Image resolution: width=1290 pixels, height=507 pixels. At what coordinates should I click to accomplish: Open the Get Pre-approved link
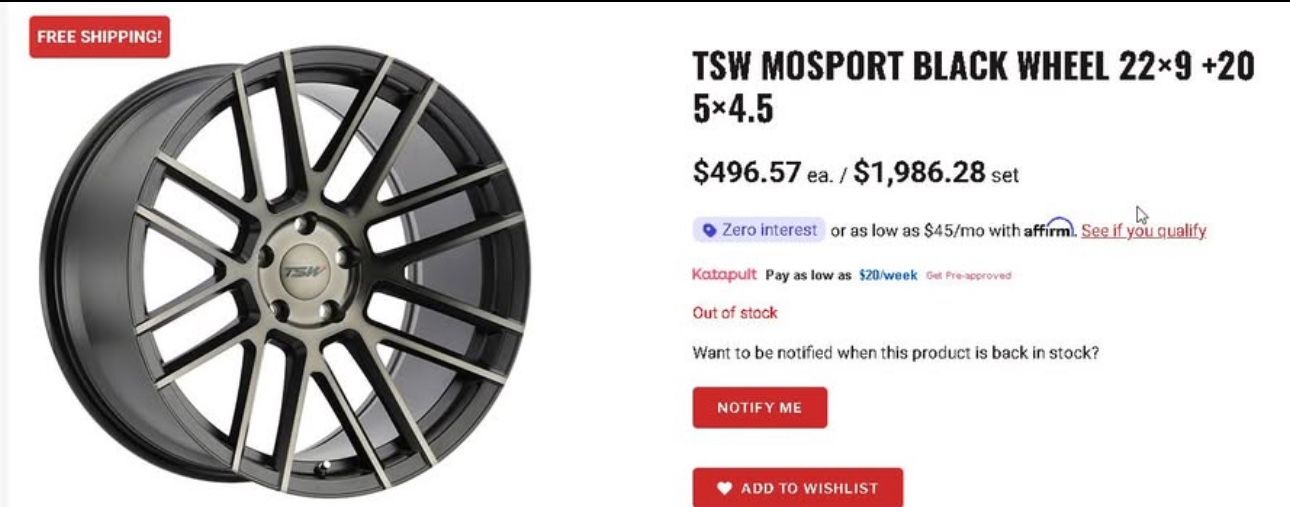pos(968,275)
